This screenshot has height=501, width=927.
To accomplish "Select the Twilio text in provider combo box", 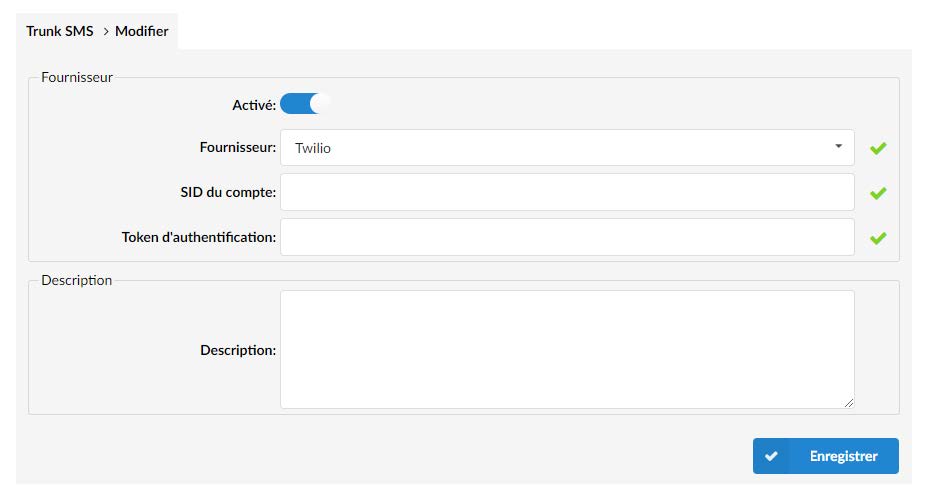I will (313, 148).
